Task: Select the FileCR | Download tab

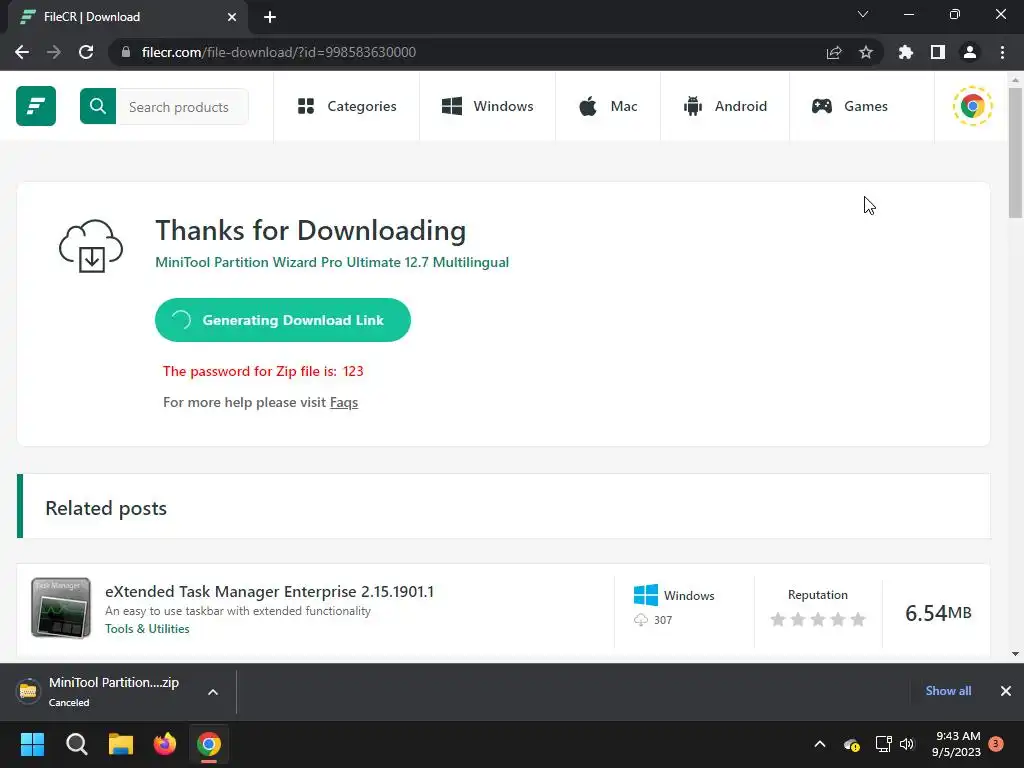Action: pos(127,17)
